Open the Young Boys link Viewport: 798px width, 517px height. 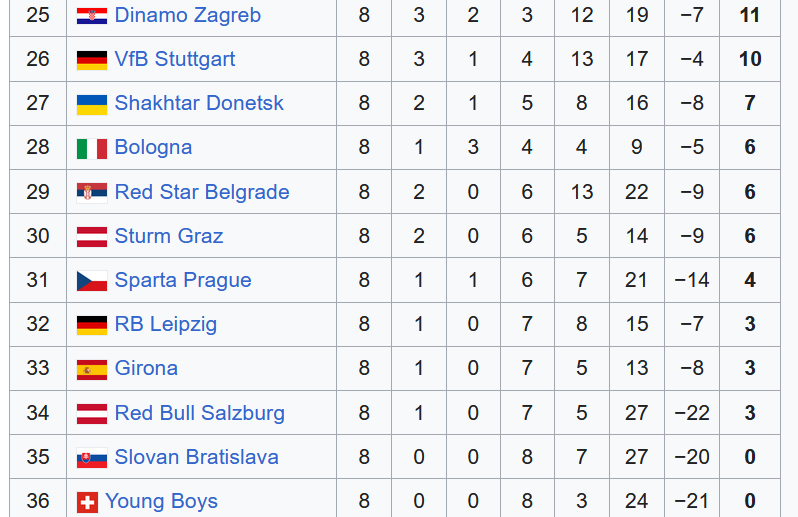pyautogui.click(x=161, y=501)
